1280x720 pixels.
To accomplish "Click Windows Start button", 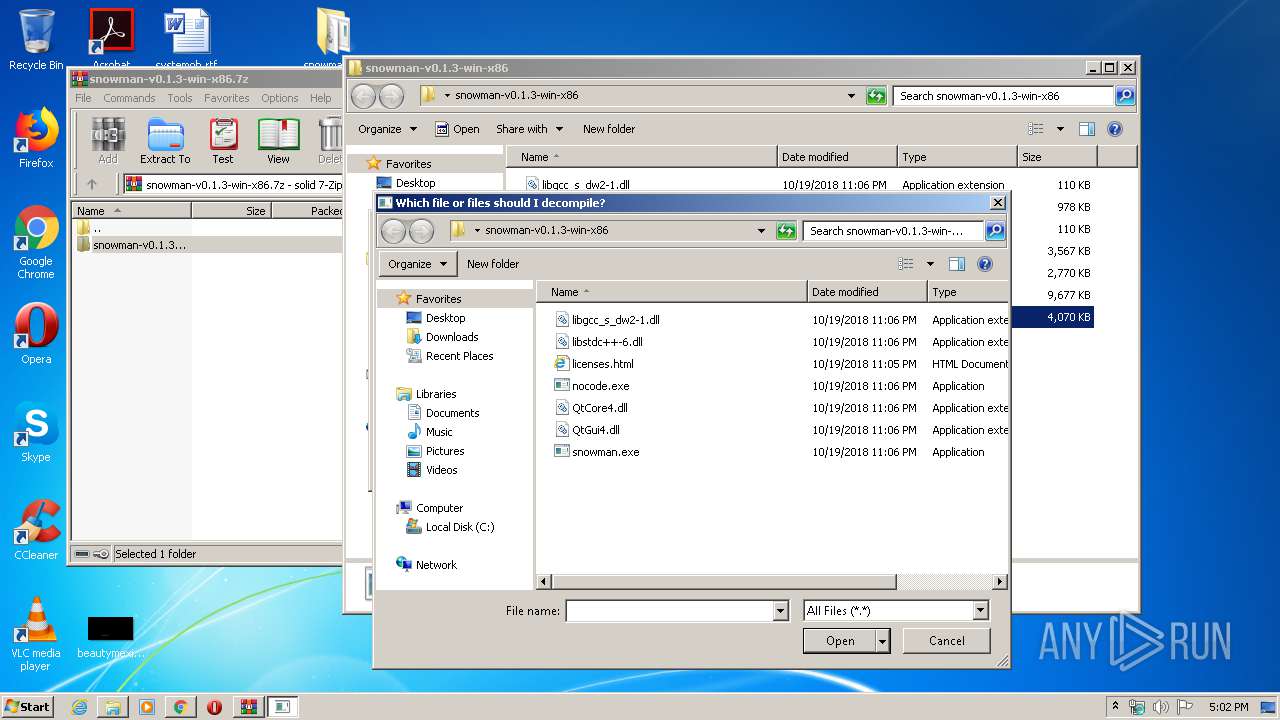I will [28, 706].
